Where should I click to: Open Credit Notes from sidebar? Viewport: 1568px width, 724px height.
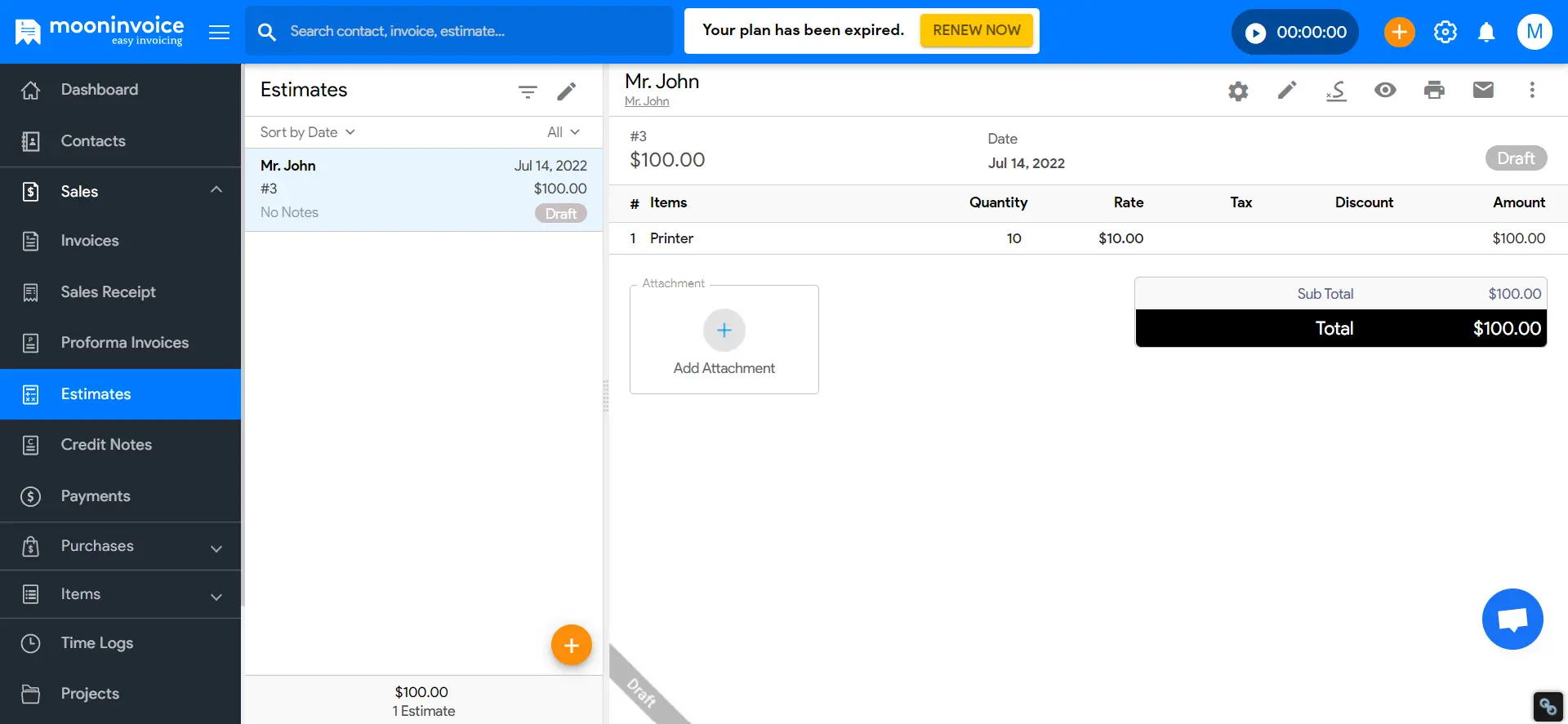pyautogui.click(x=121, y=445)
